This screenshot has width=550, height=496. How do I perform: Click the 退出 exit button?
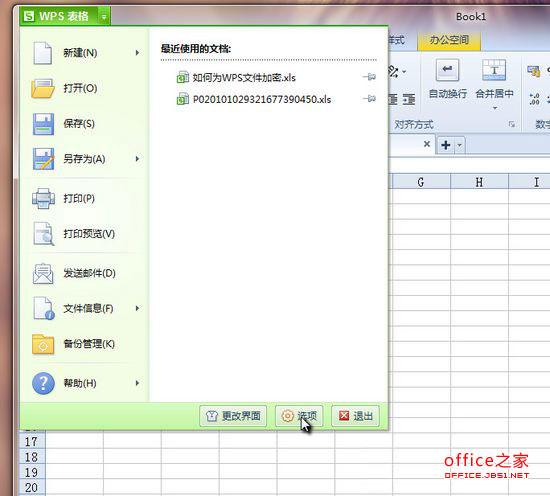point(355,416)
